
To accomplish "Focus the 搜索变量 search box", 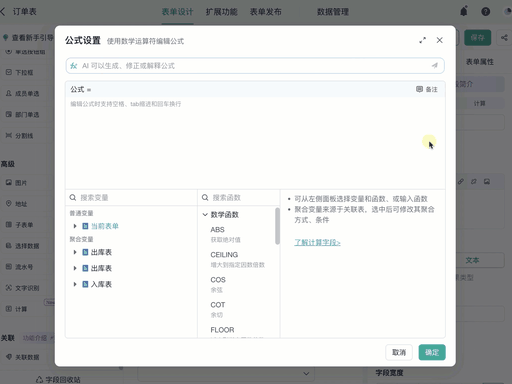I will pos(131,198).
